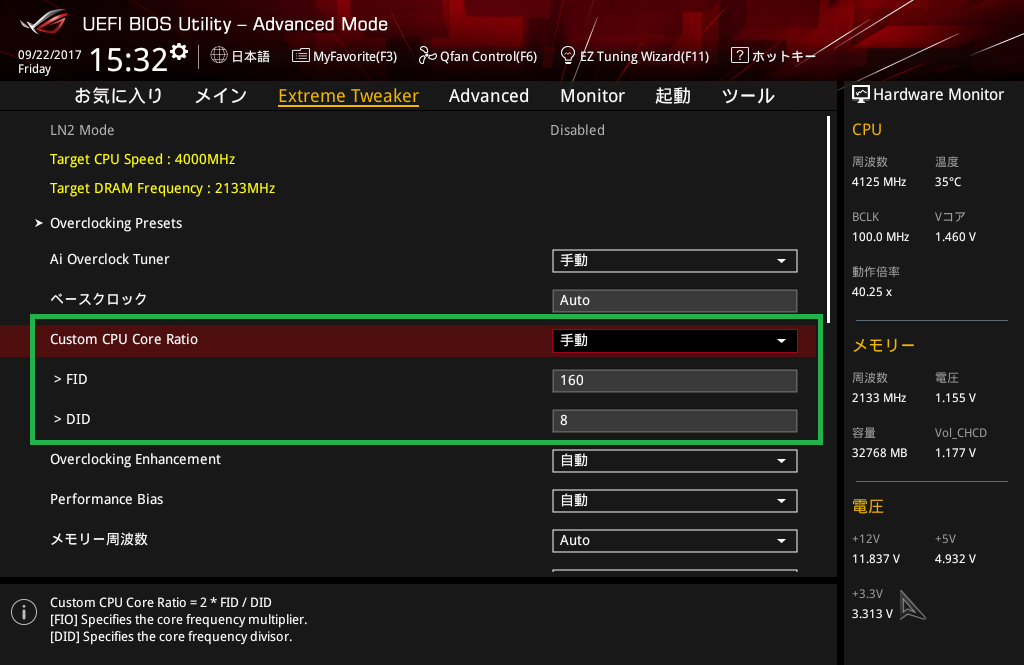Click the language globe icon

(x=219, y=56)
